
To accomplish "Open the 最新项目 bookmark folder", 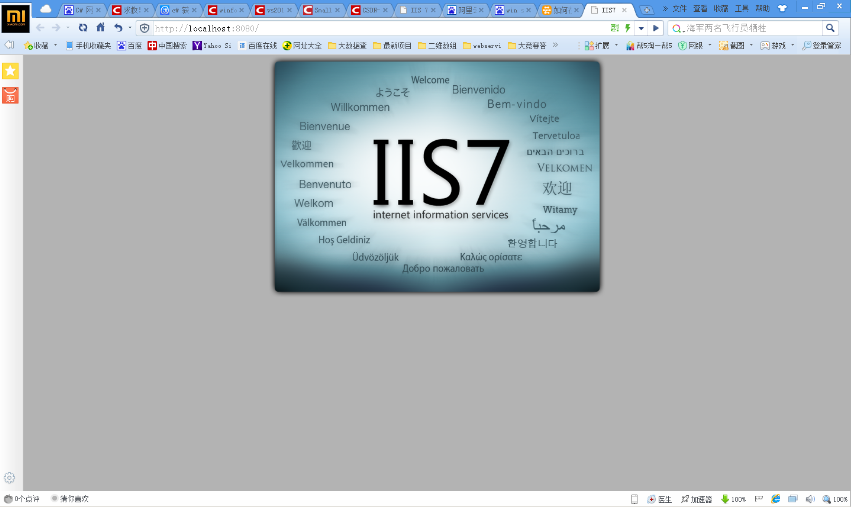I will [x=392, y=46].
